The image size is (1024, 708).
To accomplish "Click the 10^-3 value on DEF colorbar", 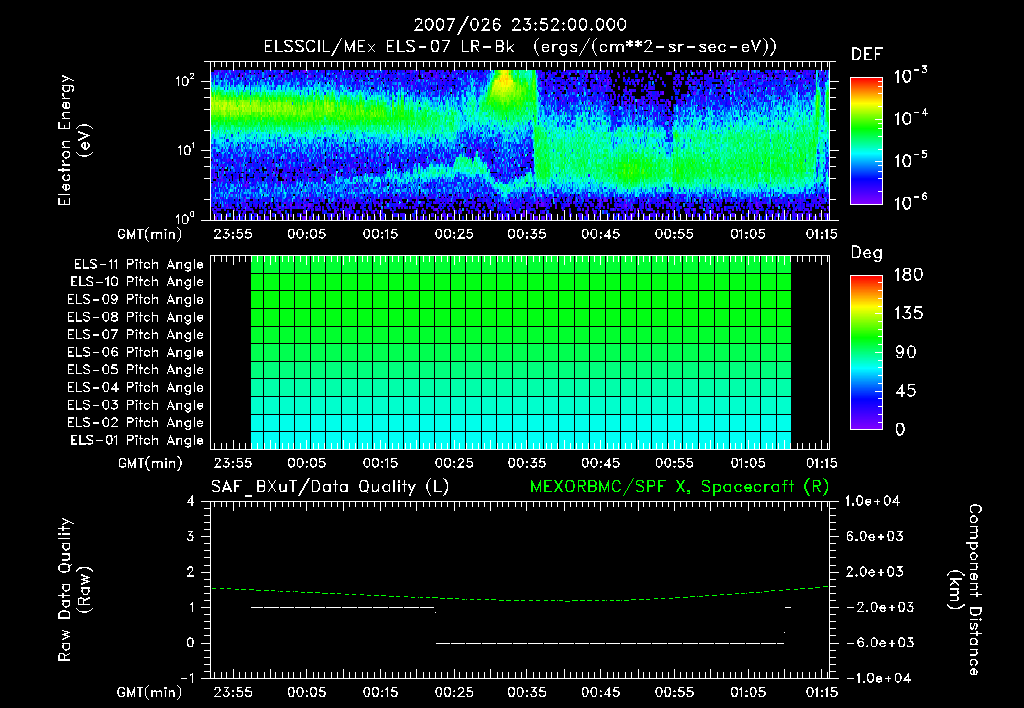I will pos(910,76).
